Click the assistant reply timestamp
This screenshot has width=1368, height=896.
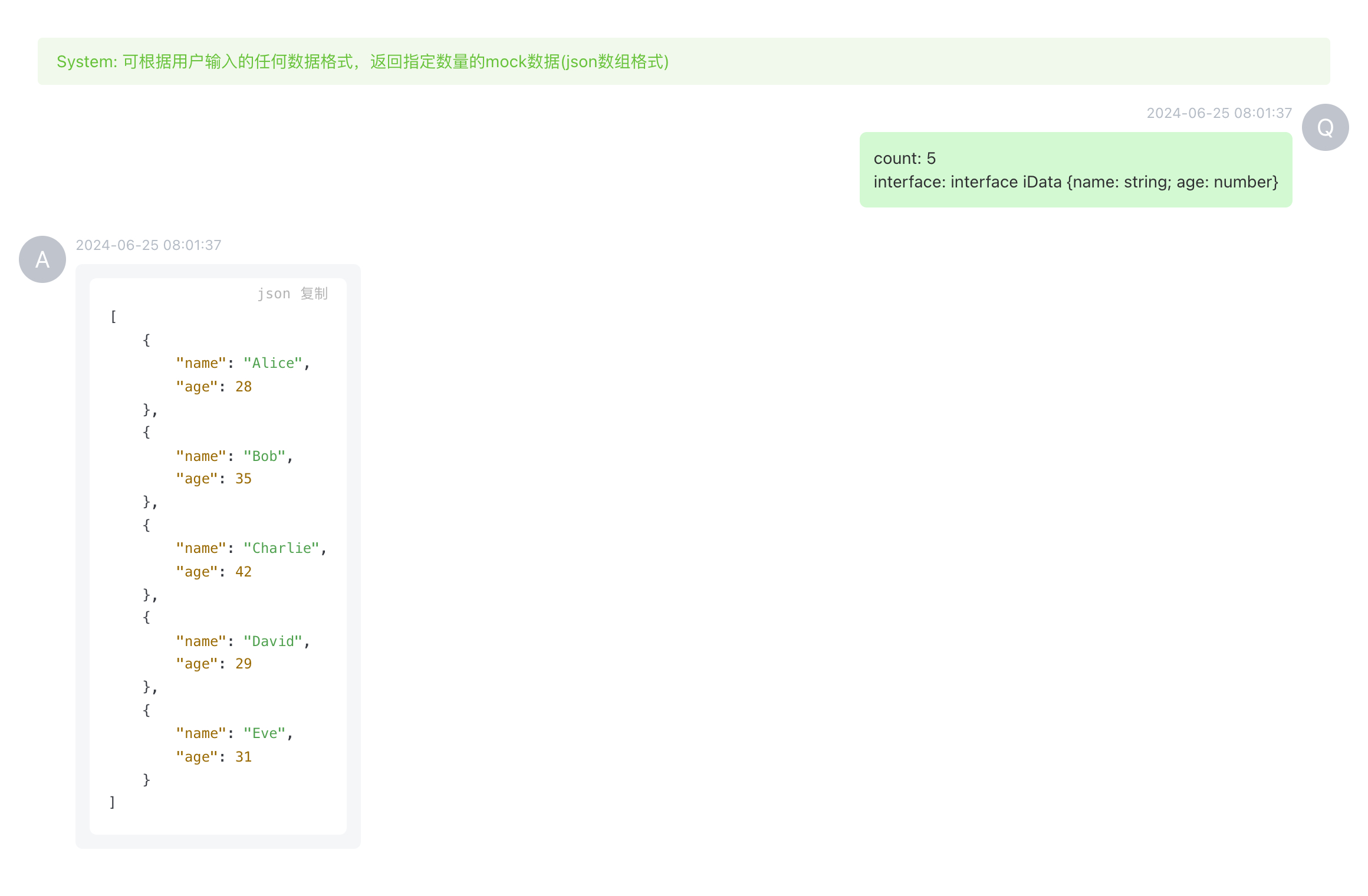[149, 245]
